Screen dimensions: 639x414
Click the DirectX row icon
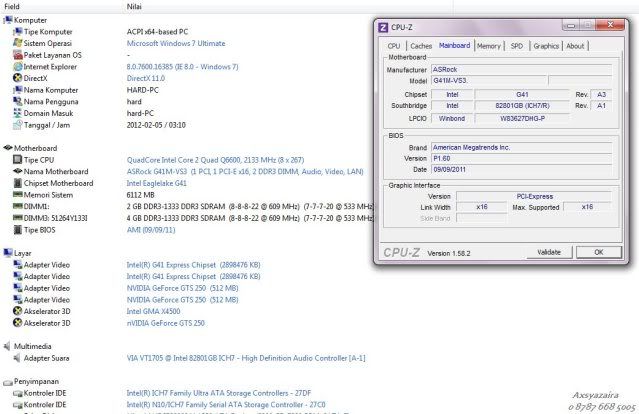coord(18,78)
